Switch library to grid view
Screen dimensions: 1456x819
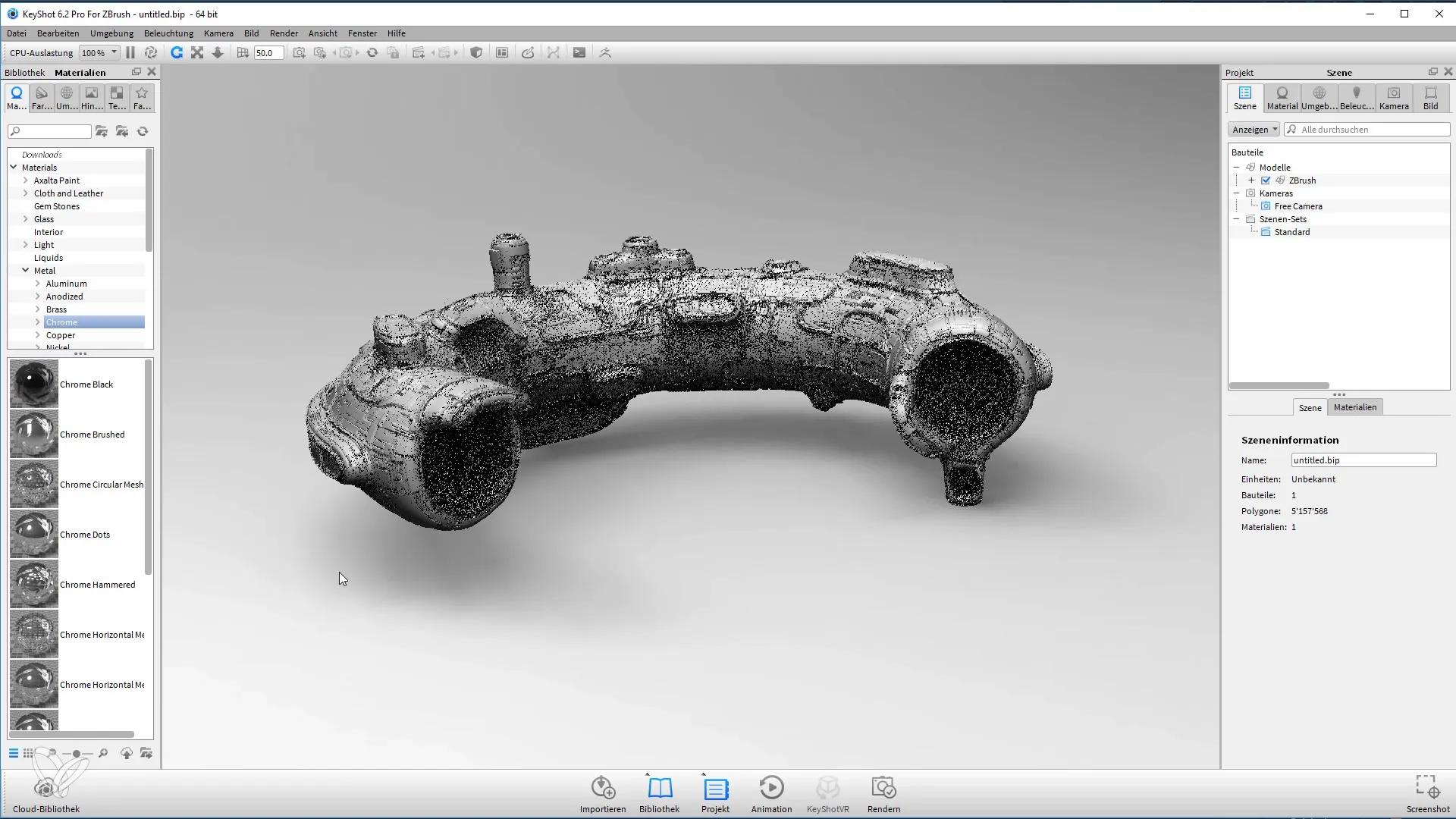coord(28,754)
